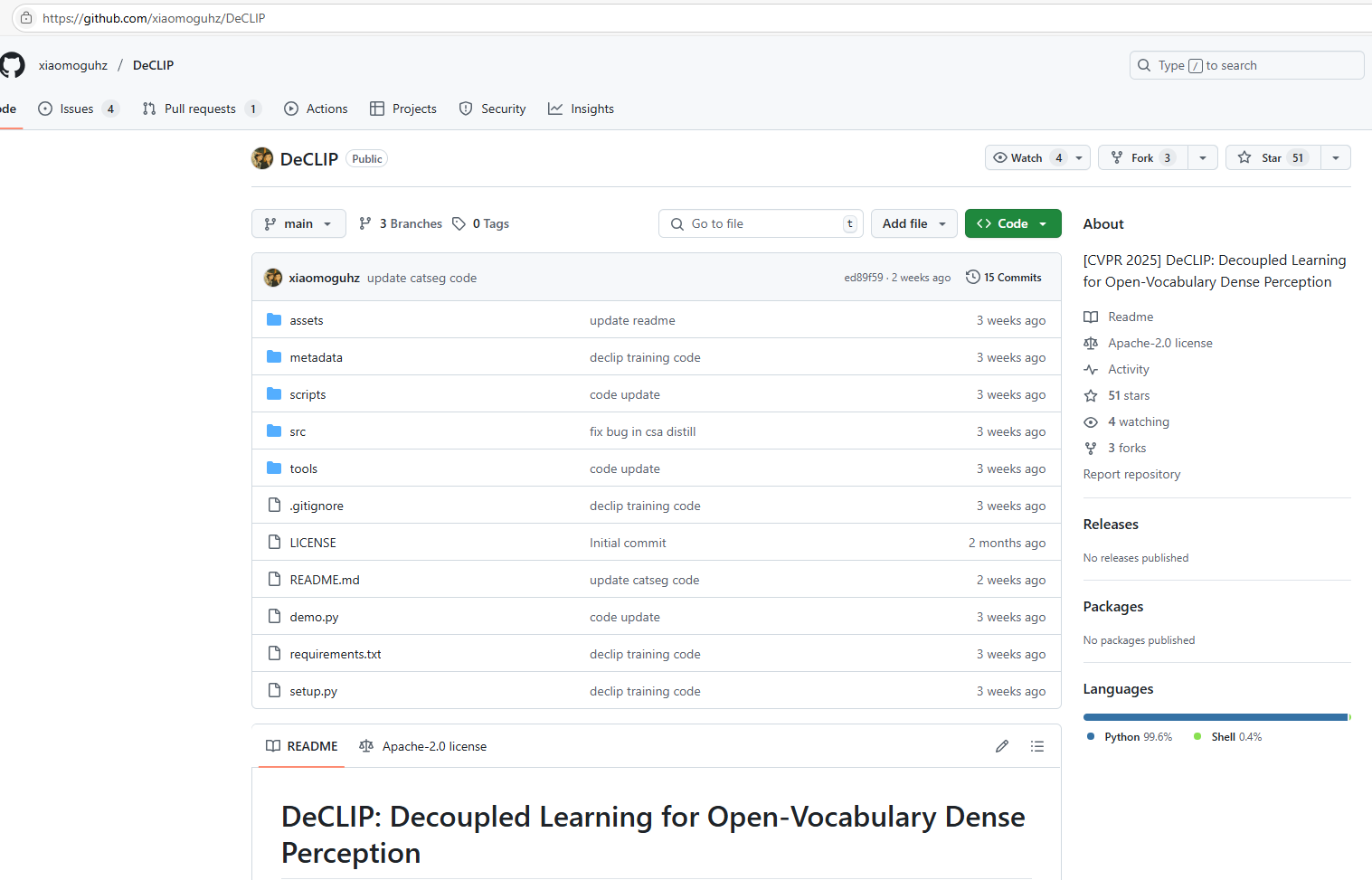
Task: Click the Shell 0.4% language entry
Action: (x=1228, y=737)
